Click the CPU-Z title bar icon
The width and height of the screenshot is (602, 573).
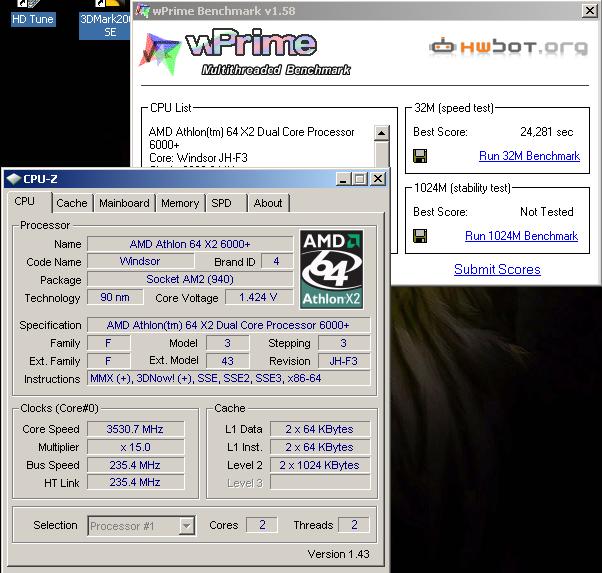click(x=13, y=179)
